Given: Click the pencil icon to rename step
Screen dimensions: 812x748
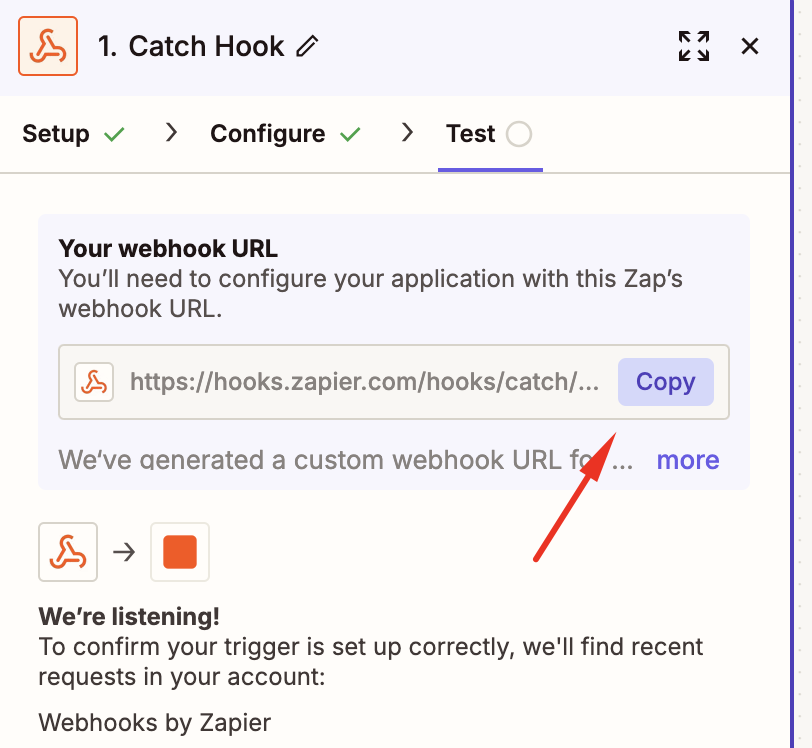Looking at the screenshot, I should click(308, 46).
